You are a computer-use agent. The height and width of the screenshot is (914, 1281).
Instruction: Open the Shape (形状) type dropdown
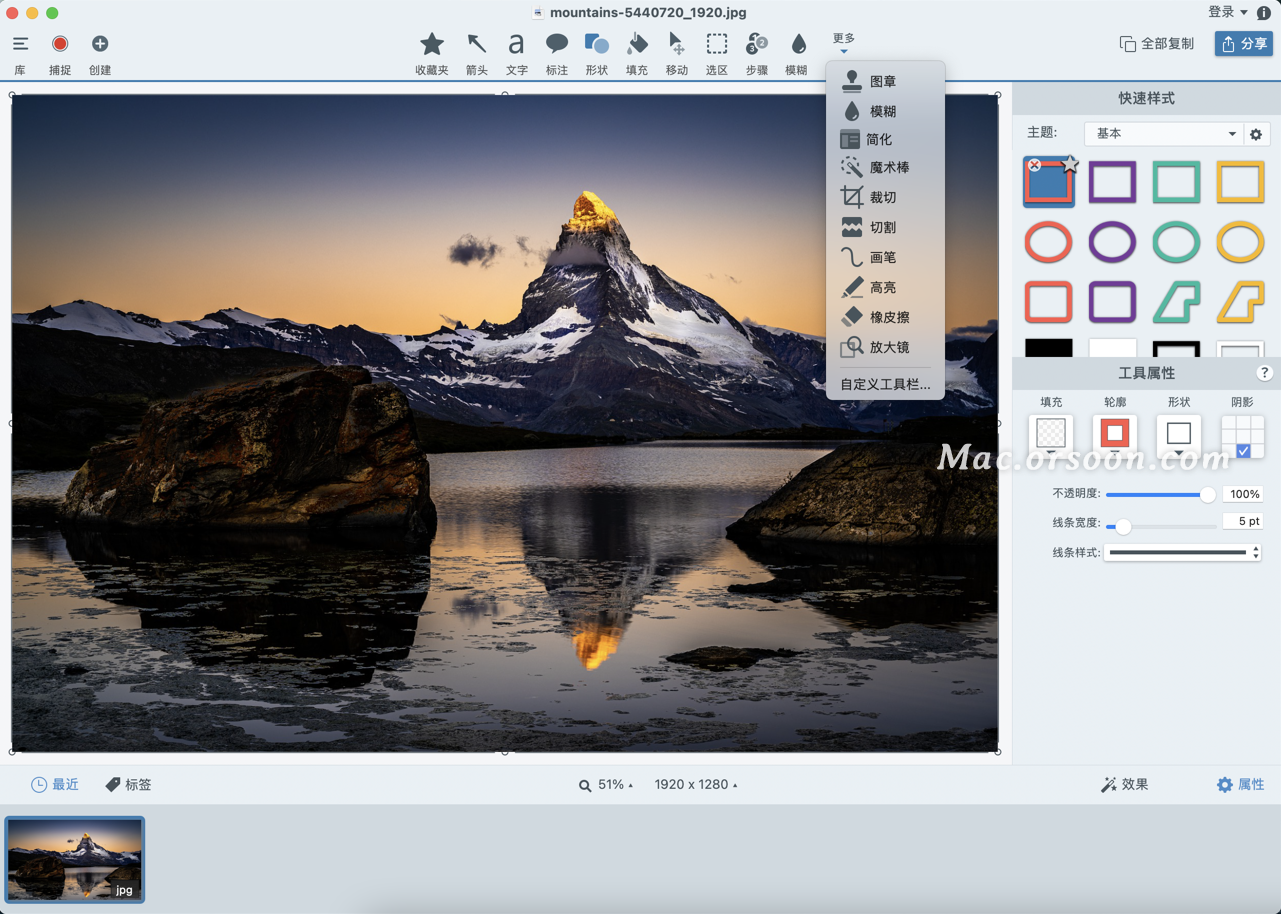1179,435
